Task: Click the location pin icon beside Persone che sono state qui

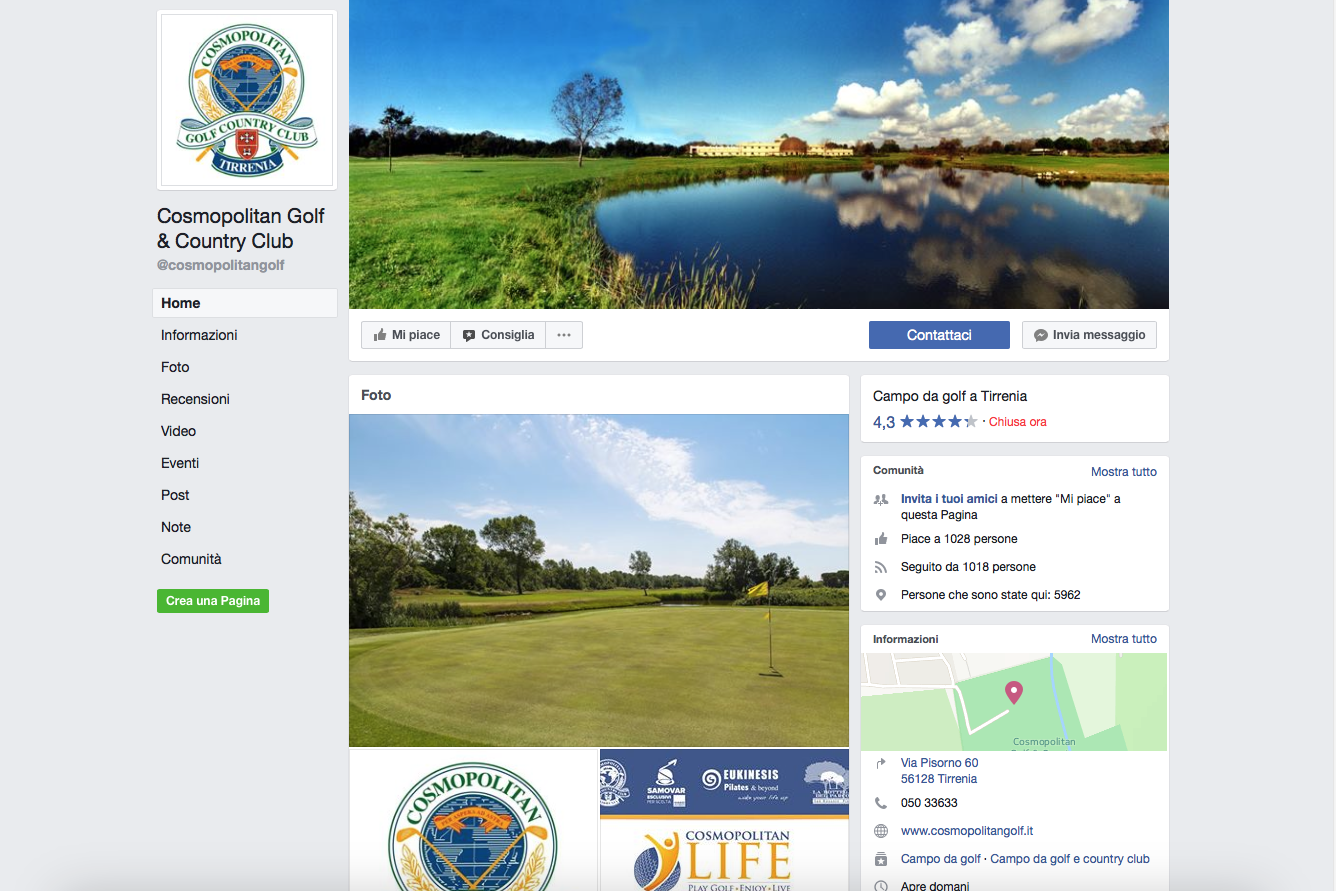Action: pos(881,595)
